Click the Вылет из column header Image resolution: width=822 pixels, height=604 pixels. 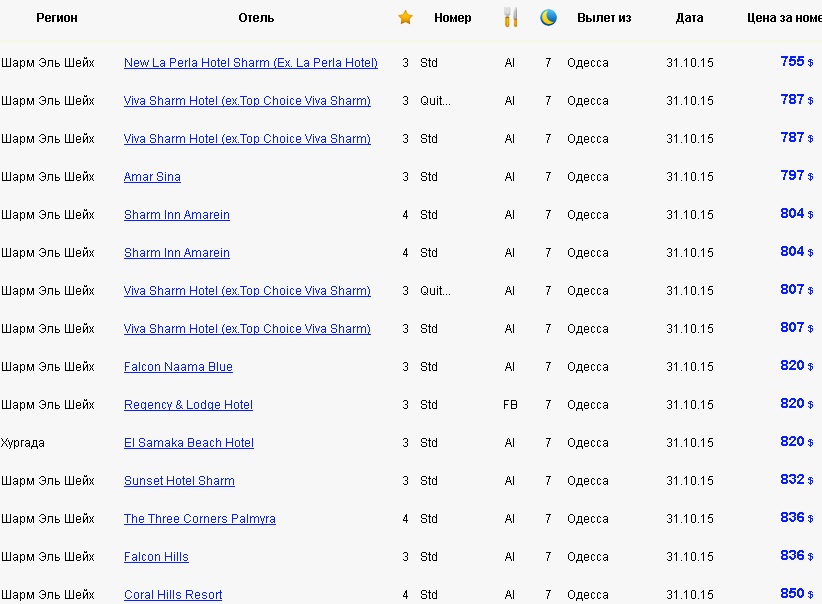coord(604,18)
